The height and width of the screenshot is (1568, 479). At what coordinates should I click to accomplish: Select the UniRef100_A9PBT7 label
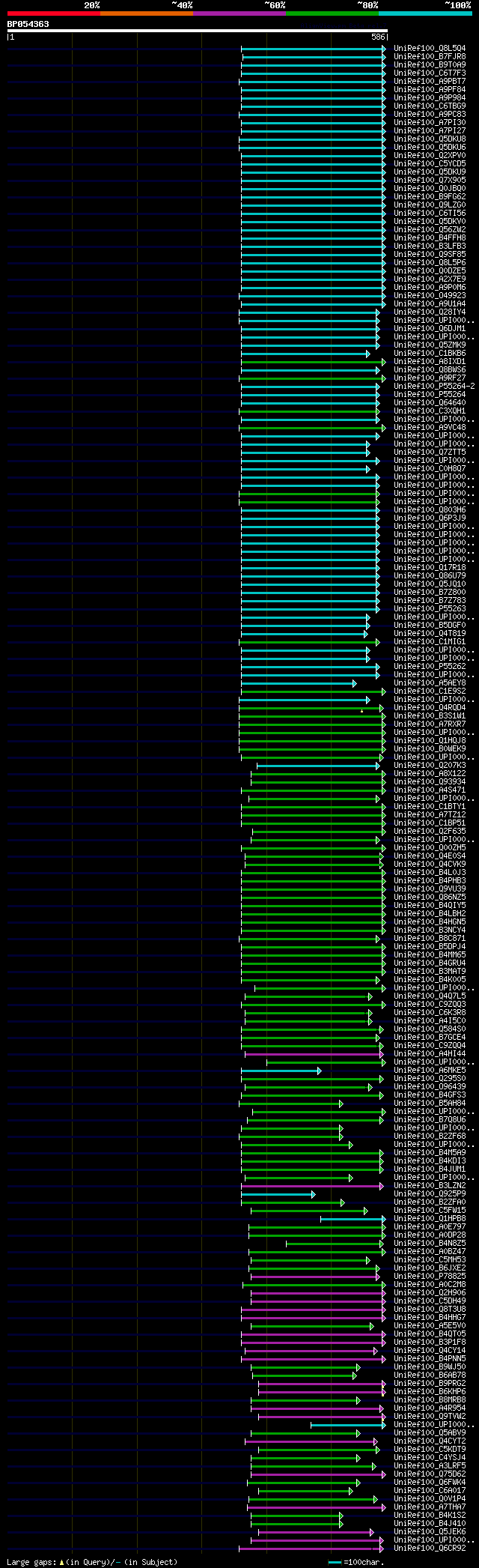[430, 81]
